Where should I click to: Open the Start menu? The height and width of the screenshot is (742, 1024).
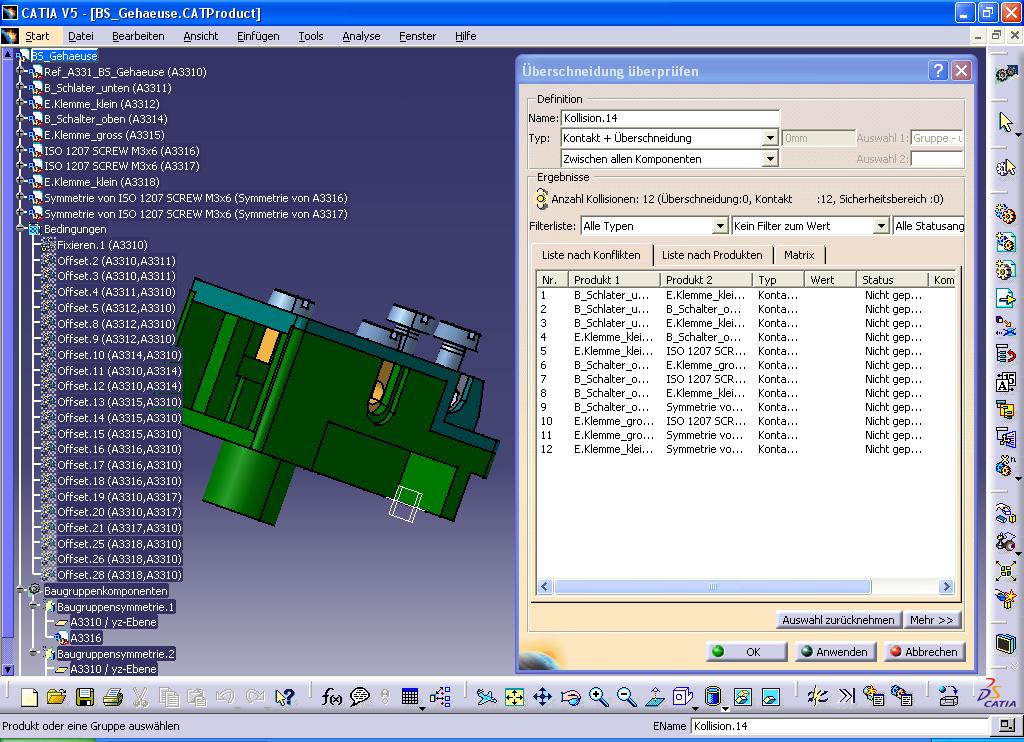click(x=37, y=36)
